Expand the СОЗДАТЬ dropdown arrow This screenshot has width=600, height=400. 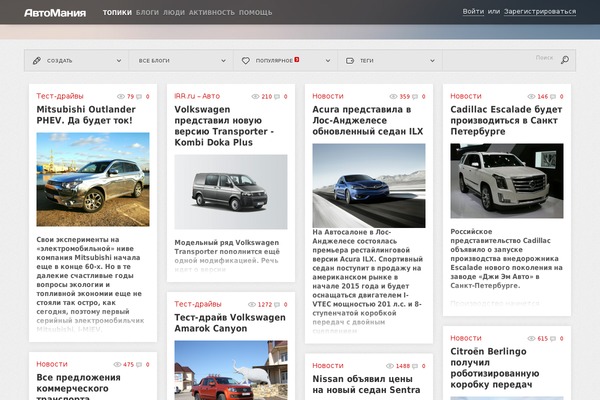(119, 60)
